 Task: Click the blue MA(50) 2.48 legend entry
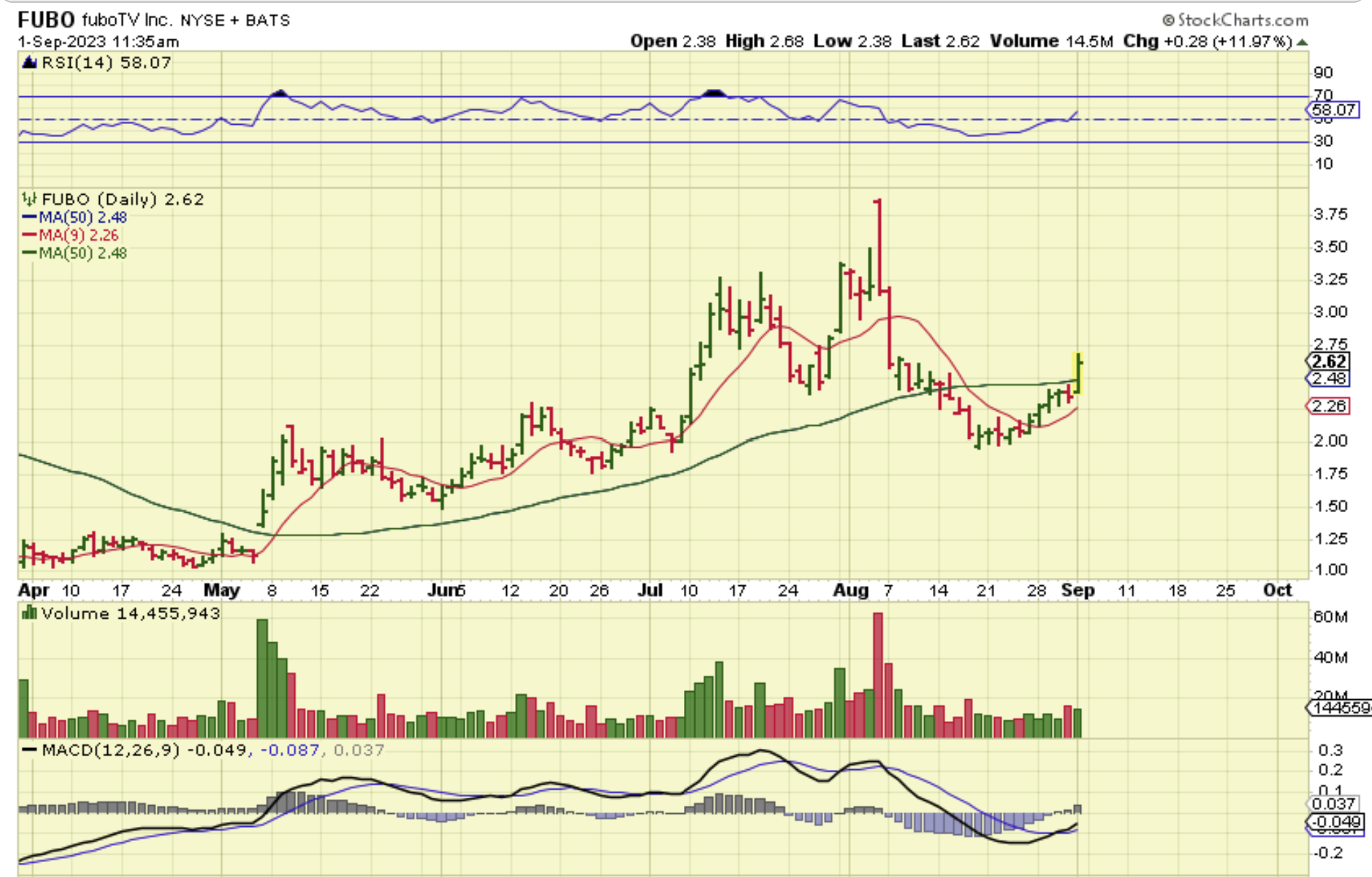(x=75, y=217)
